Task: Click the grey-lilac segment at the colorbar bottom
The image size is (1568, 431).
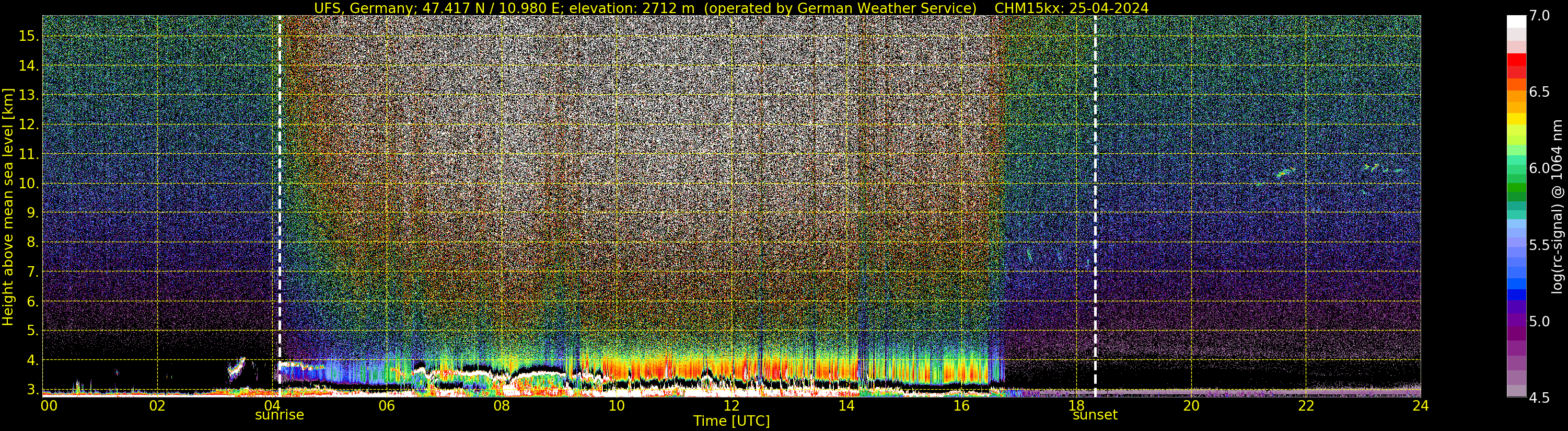Action: (1516, 390)
